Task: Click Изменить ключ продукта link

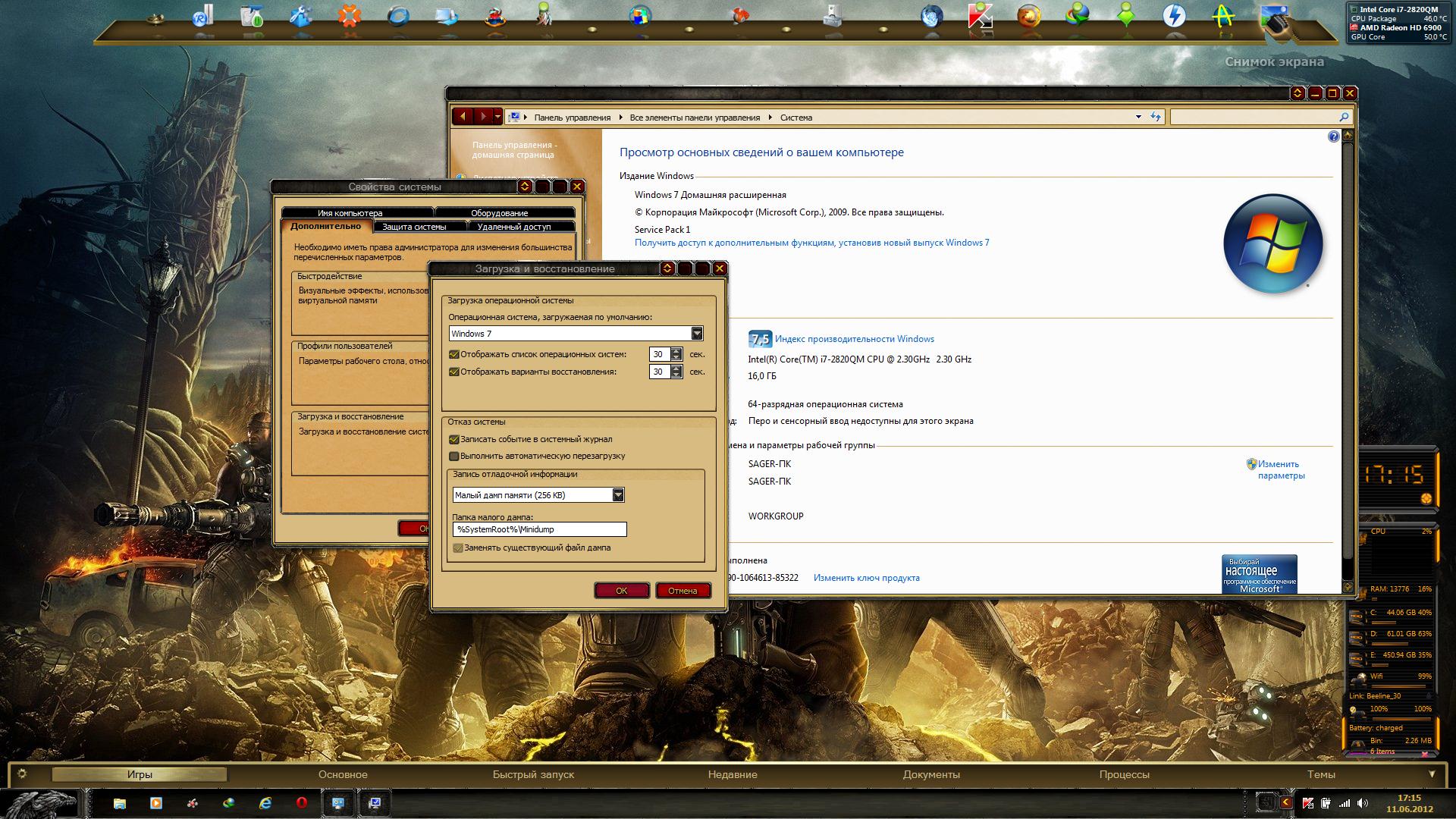Action: pos(866,578)
